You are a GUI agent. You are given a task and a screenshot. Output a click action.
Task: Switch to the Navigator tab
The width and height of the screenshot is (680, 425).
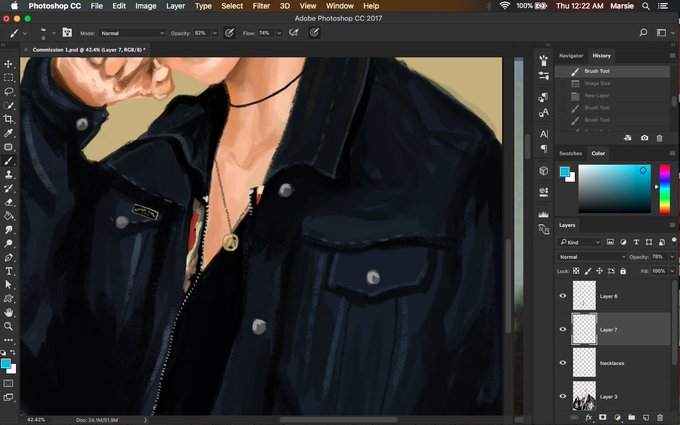[x=571, y=56]
